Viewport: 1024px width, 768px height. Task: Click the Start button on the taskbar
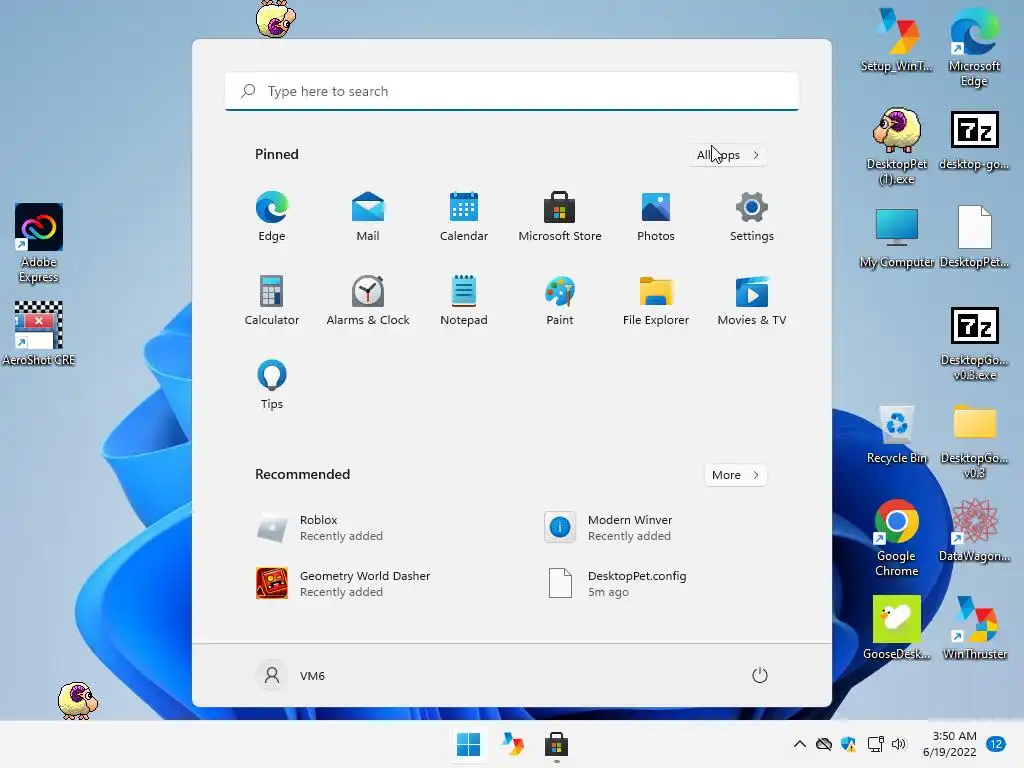click(468, 744)
